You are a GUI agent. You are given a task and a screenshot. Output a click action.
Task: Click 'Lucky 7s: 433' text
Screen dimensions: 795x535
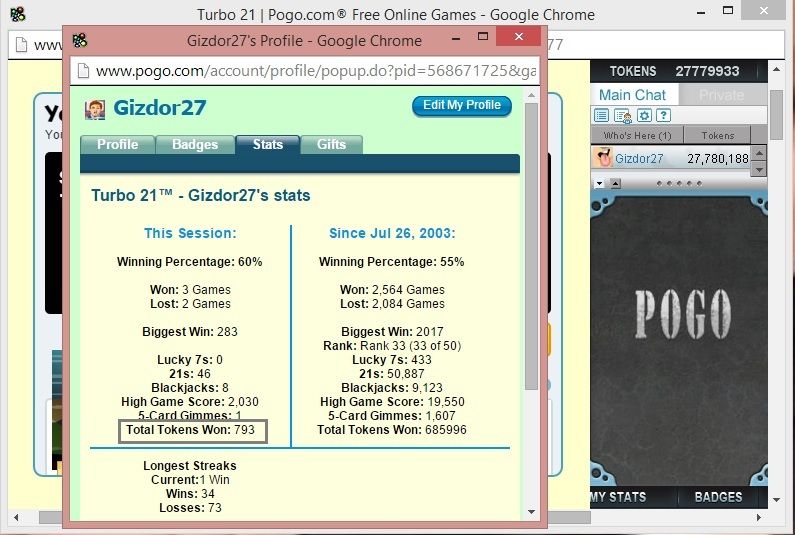click(x=392, y=360)
